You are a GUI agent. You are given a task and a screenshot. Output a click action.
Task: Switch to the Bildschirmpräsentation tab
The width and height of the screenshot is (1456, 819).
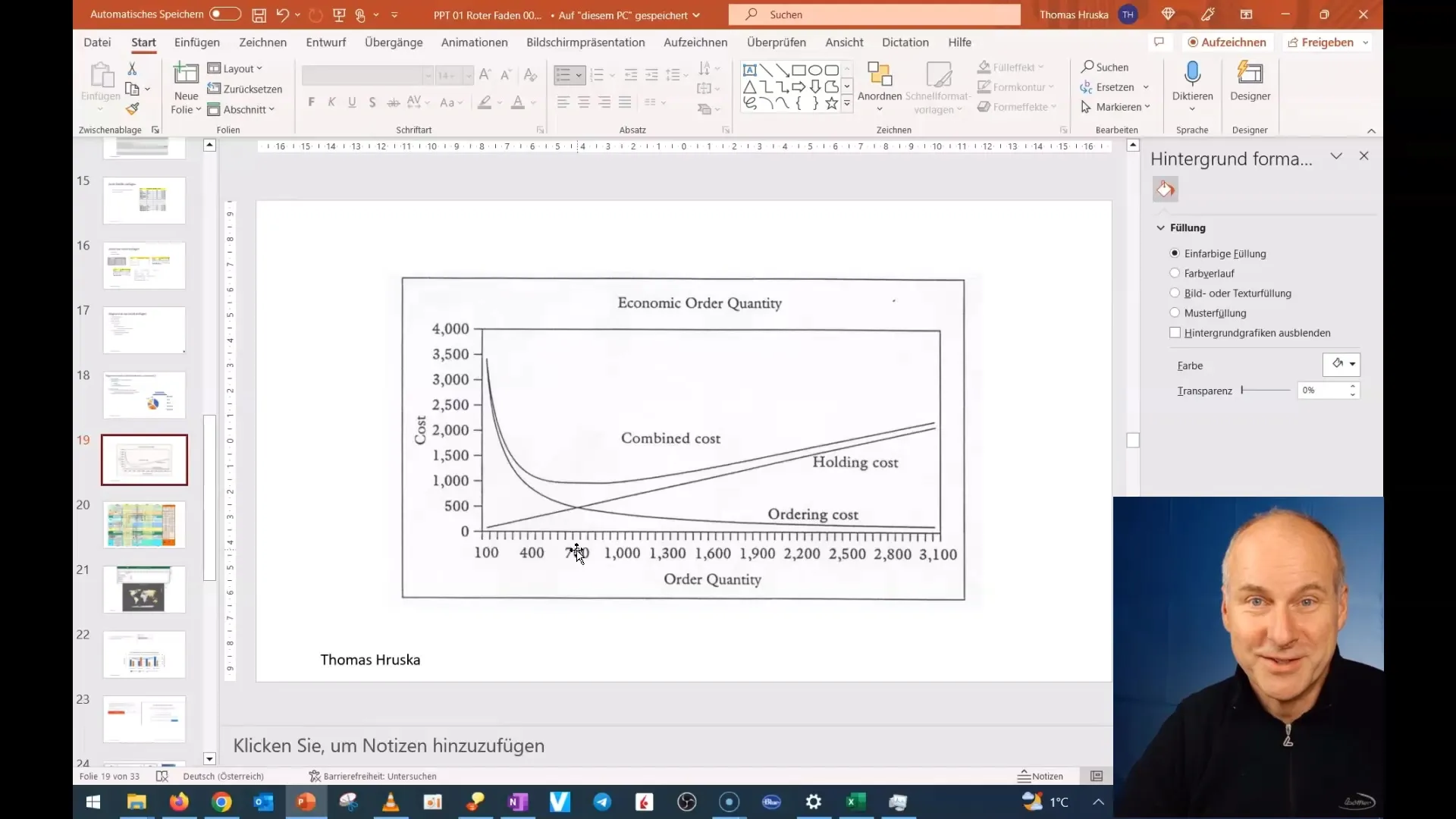[585, 42]
